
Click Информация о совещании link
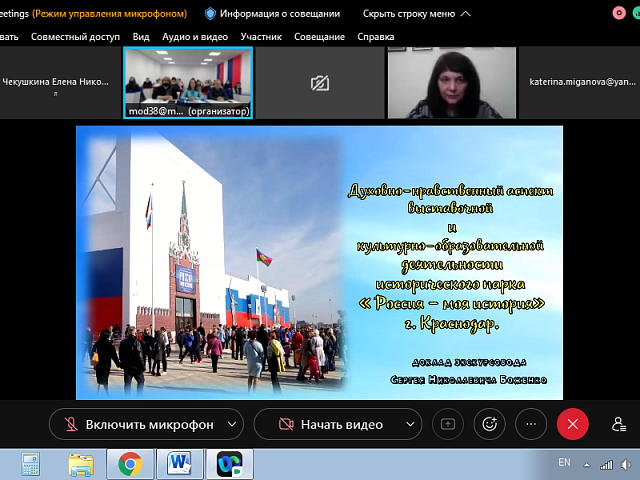click(280, 14)
